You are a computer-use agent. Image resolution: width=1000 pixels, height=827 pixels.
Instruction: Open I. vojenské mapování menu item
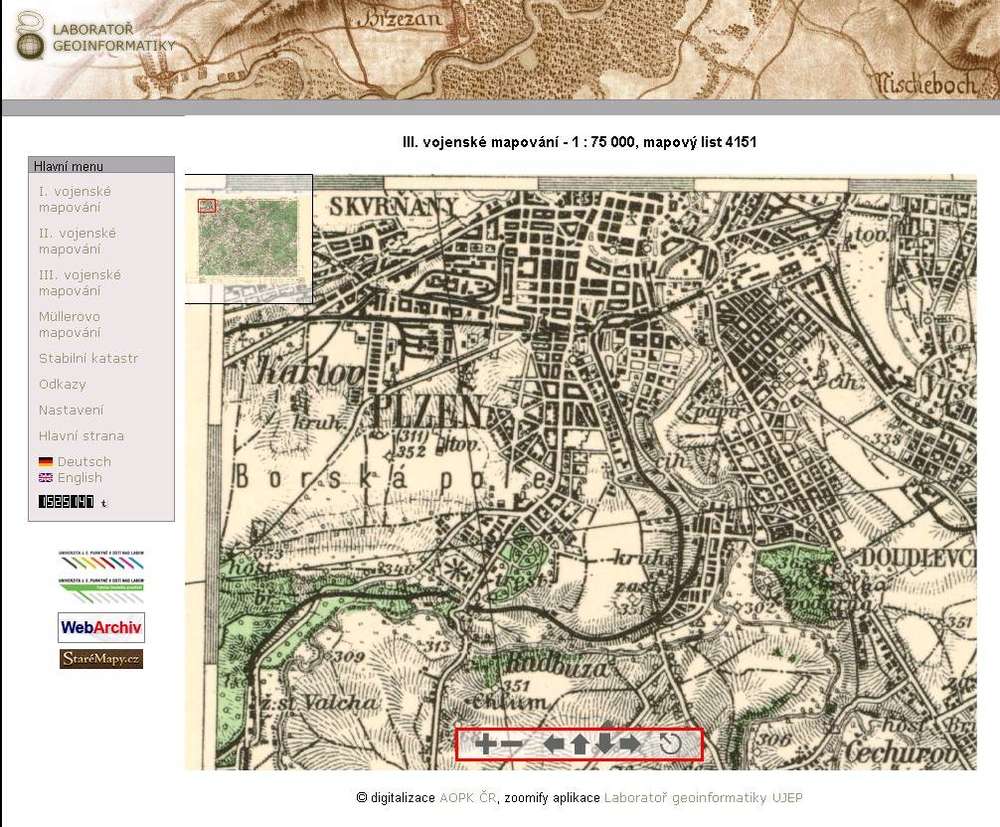75,199
